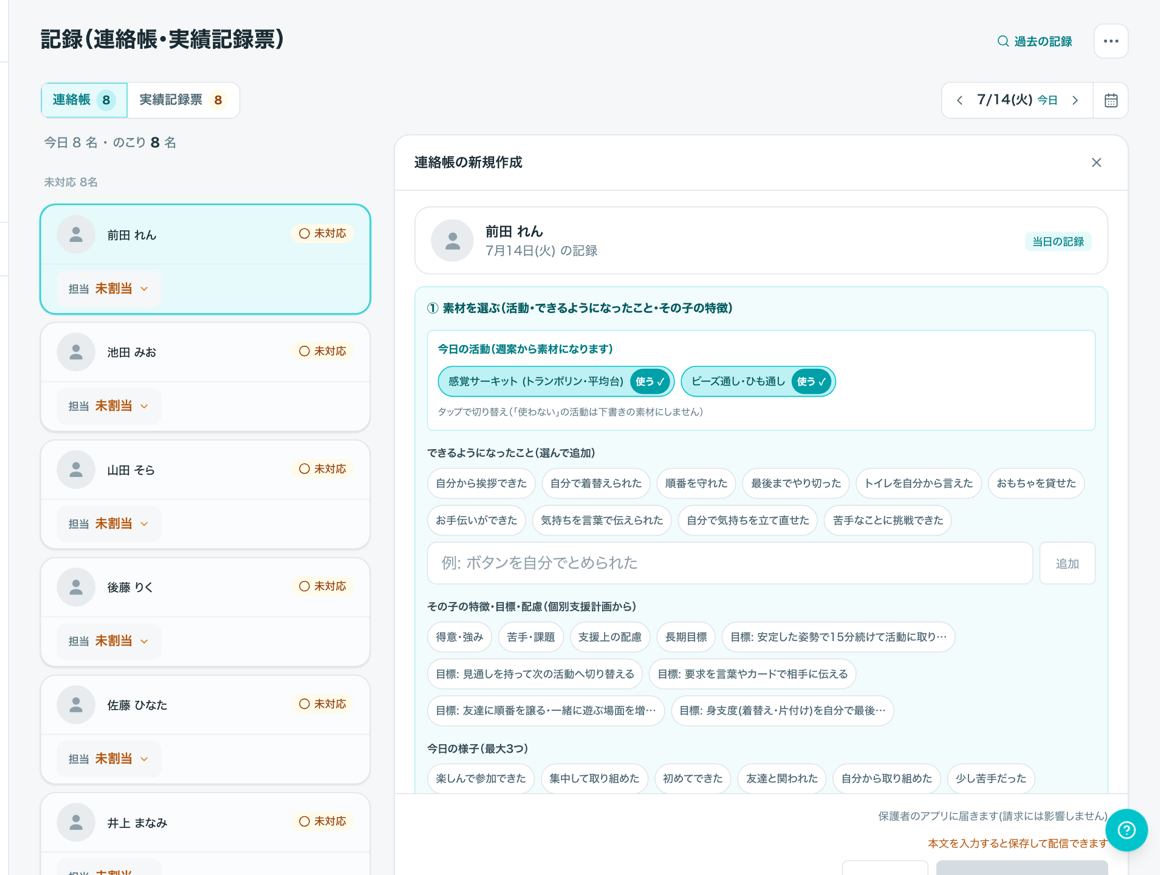Select 少し苦手だった chip
Viewport: 1160px width, 875px height.
click(991, 778)
